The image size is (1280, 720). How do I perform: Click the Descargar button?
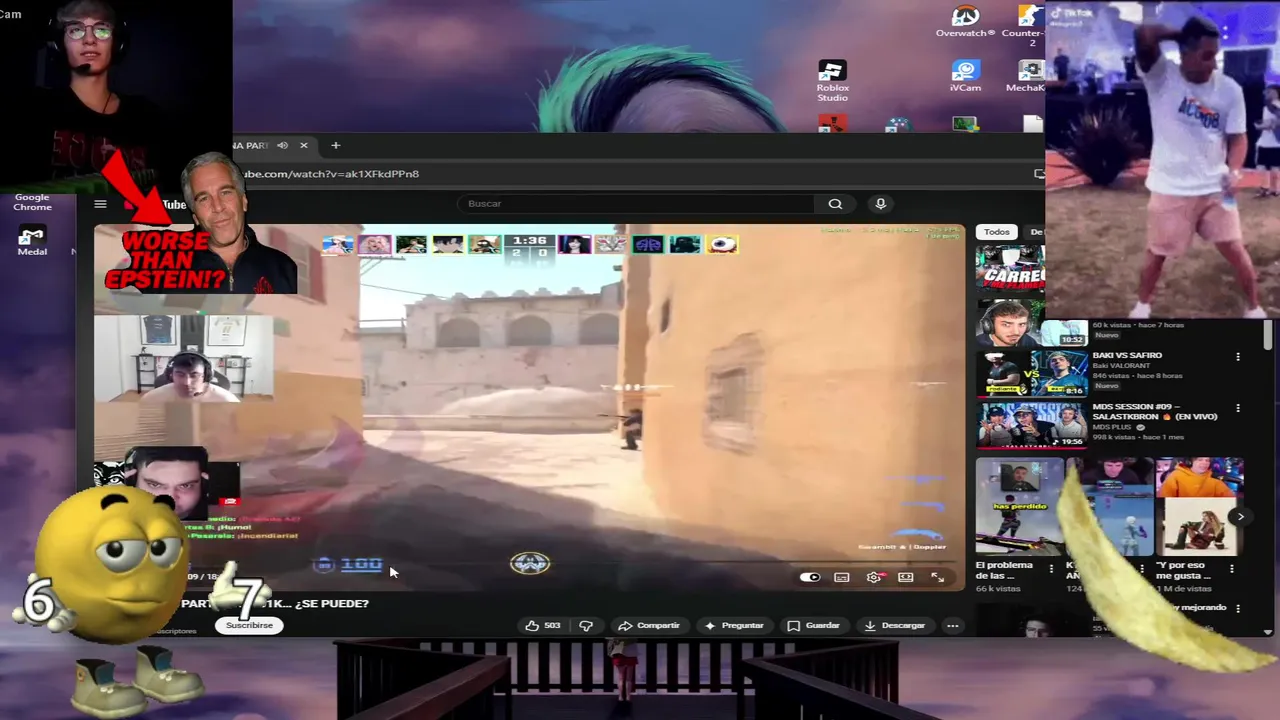click(x=895, y=625)
